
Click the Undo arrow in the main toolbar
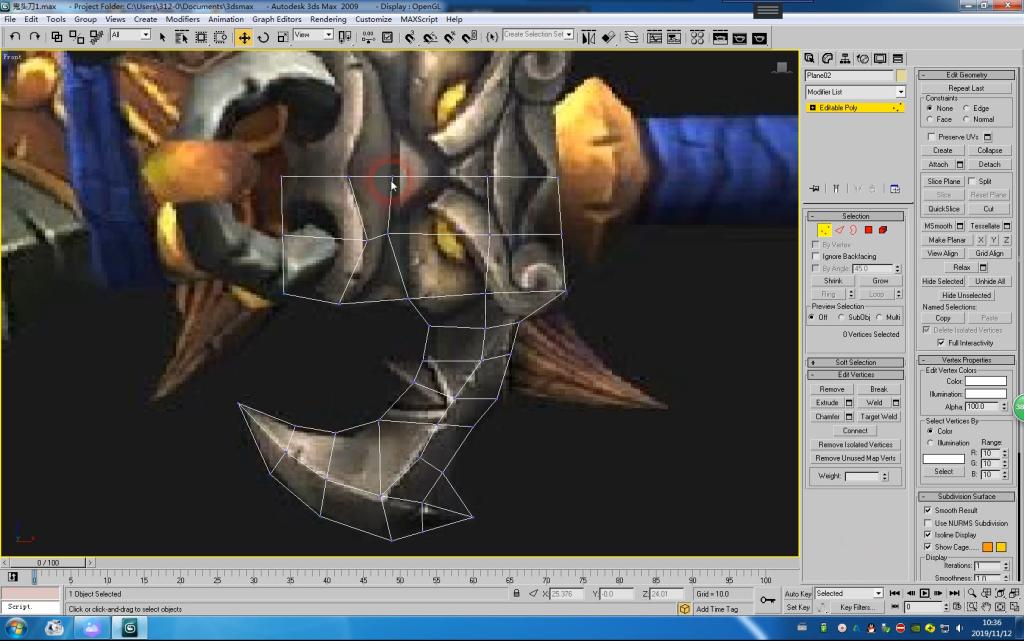tap(15, 37)
